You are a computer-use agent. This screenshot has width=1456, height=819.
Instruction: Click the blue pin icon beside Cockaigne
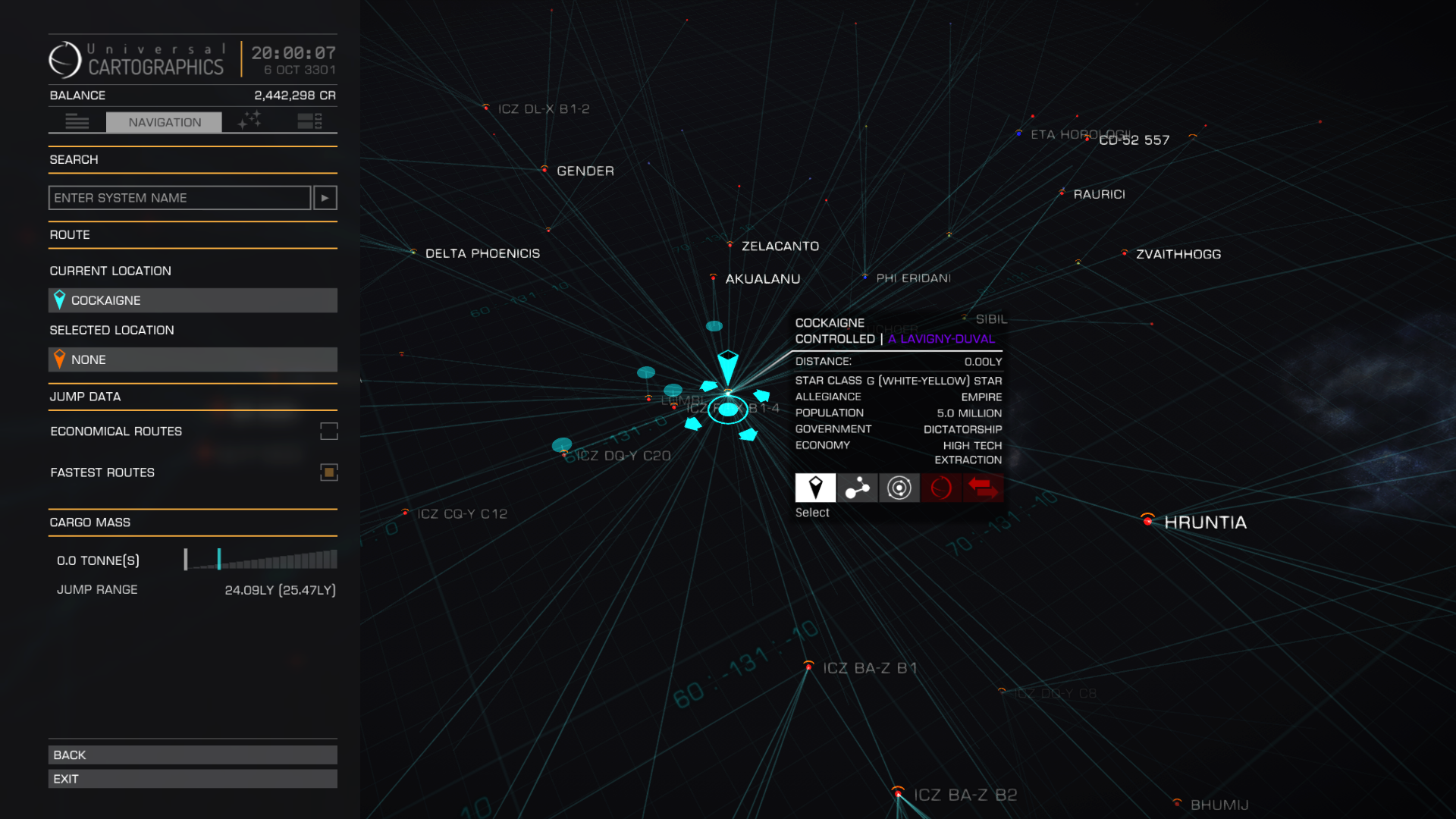tap(60, 300)
